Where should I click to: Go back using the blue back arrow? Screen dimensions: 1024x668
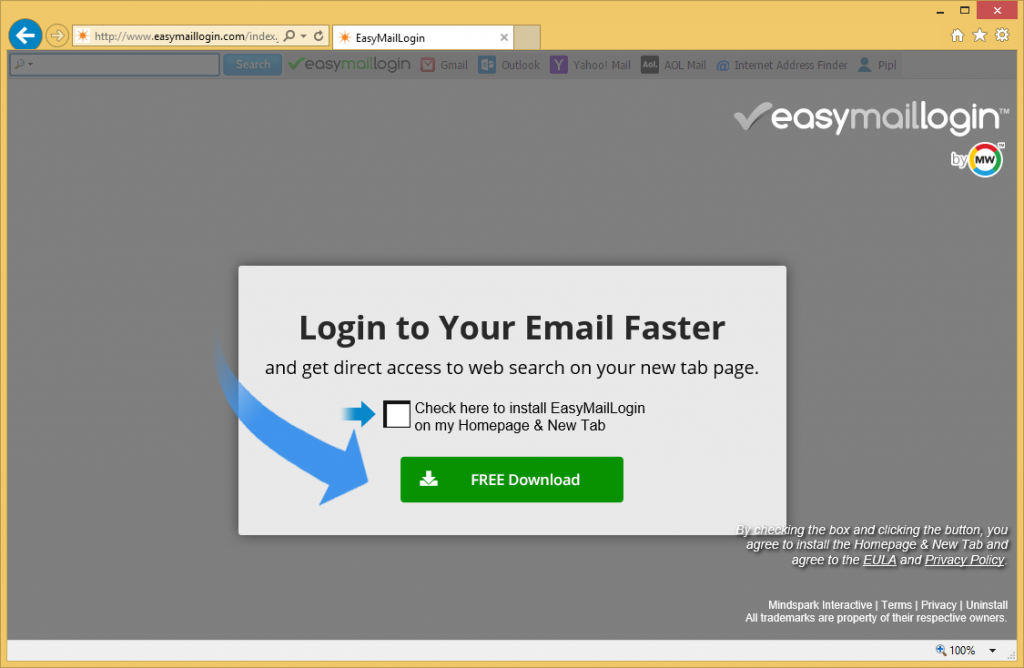(25, 35)
